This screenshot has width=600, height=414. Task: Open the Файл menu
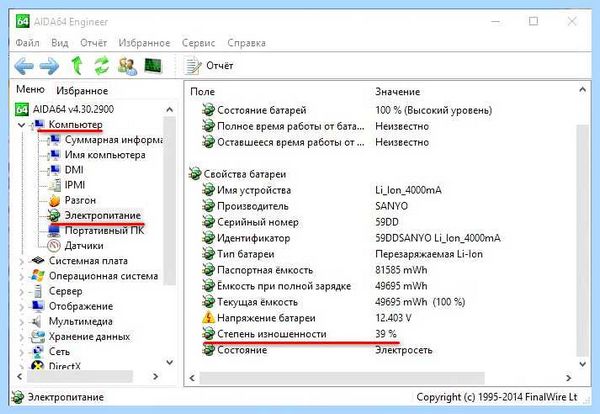pos(27,43)
